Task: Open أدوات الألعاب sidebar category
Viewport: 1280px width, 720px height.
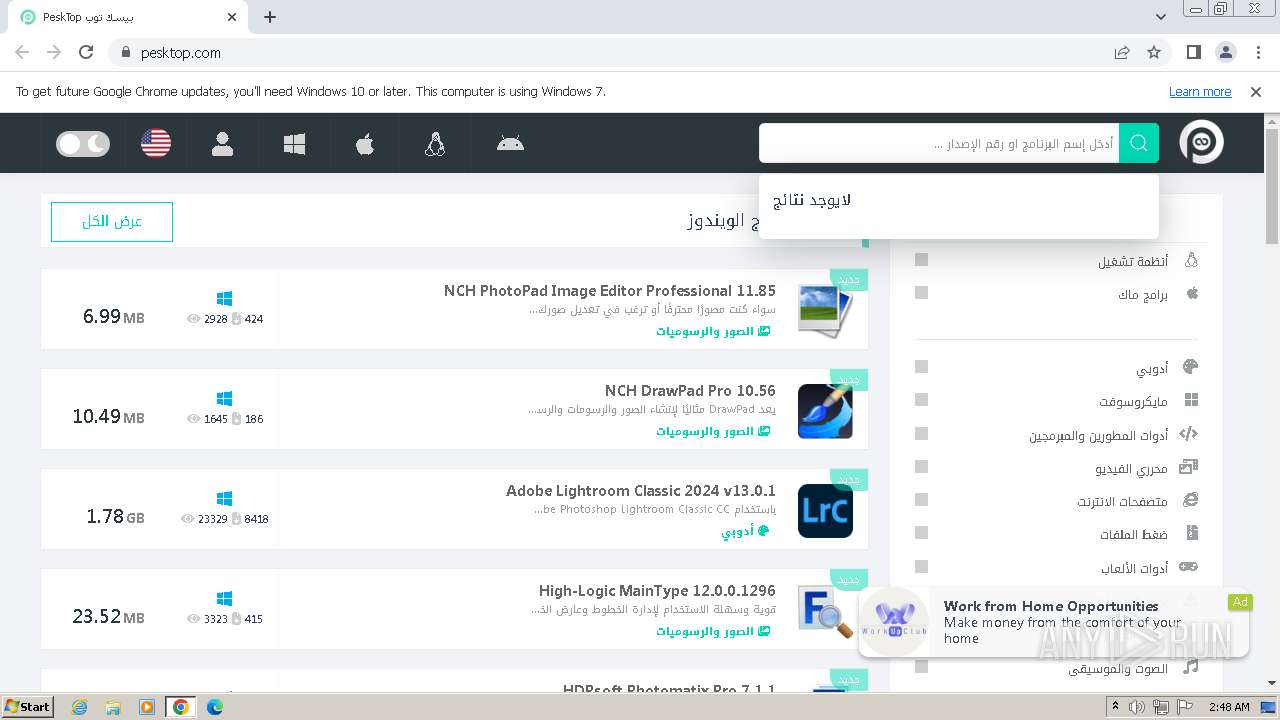Action: click(x=1135, y=569)
